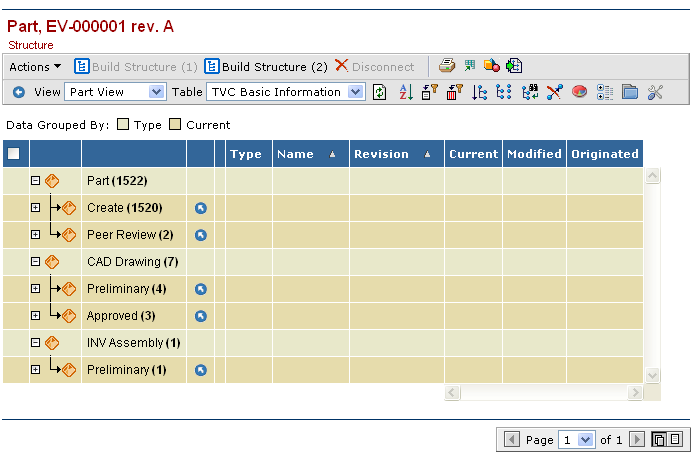
Task: Click the red Disconnect X icon
Action: pos(342,66)
